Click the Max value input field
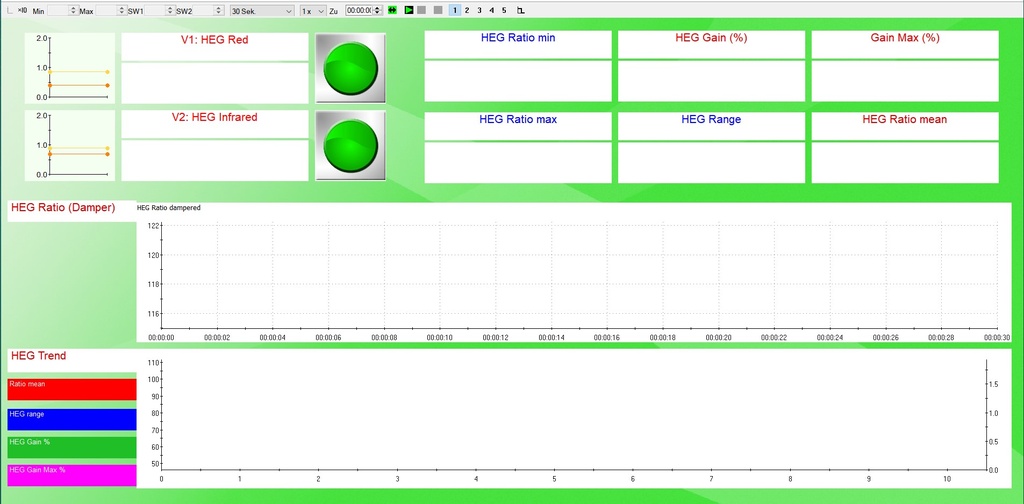 [x=106, y=10]
